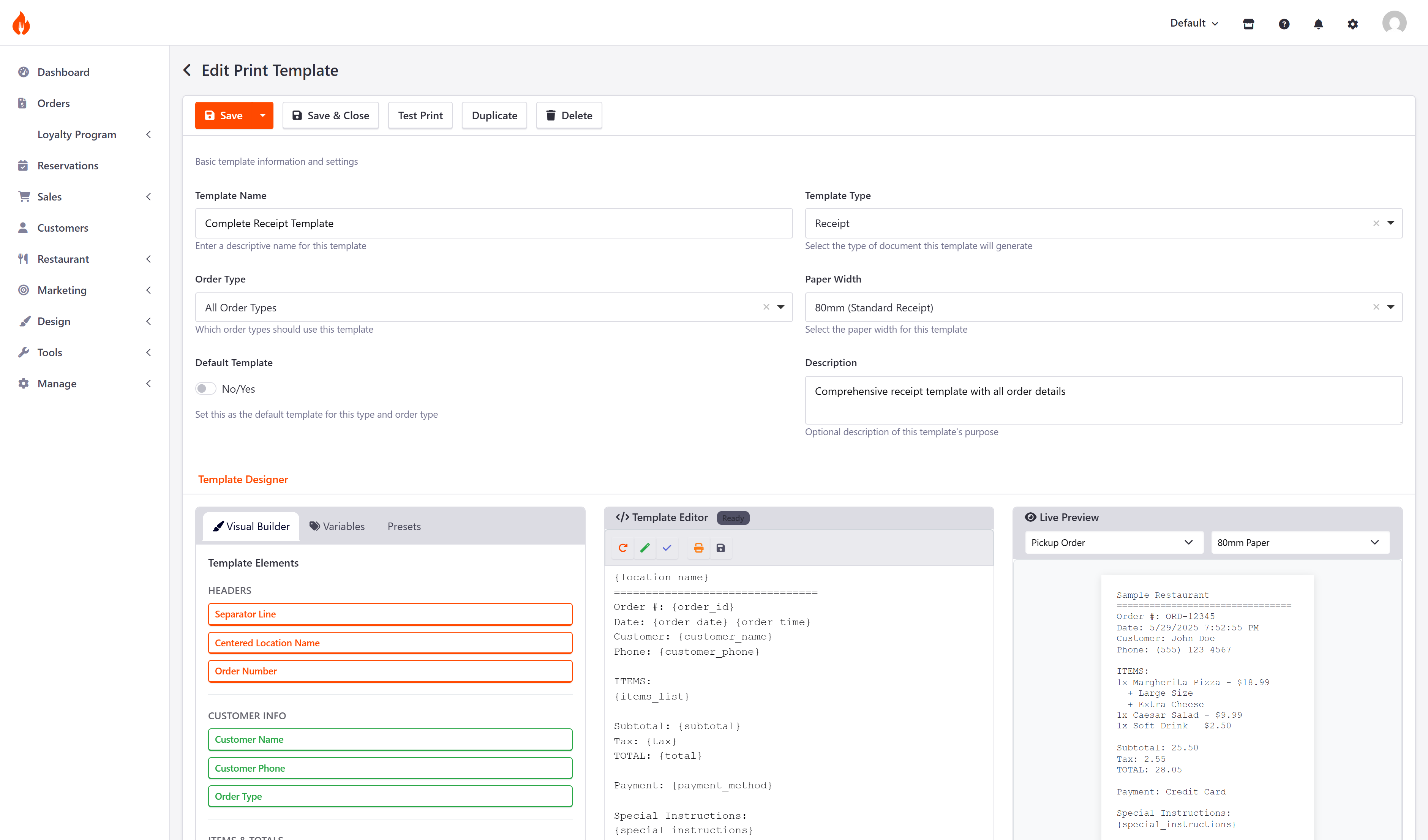The width and height of the screenshot is (1428, 840).
Task: Toggle the Default Template No/Yes switch
Action: coord(206,388)
